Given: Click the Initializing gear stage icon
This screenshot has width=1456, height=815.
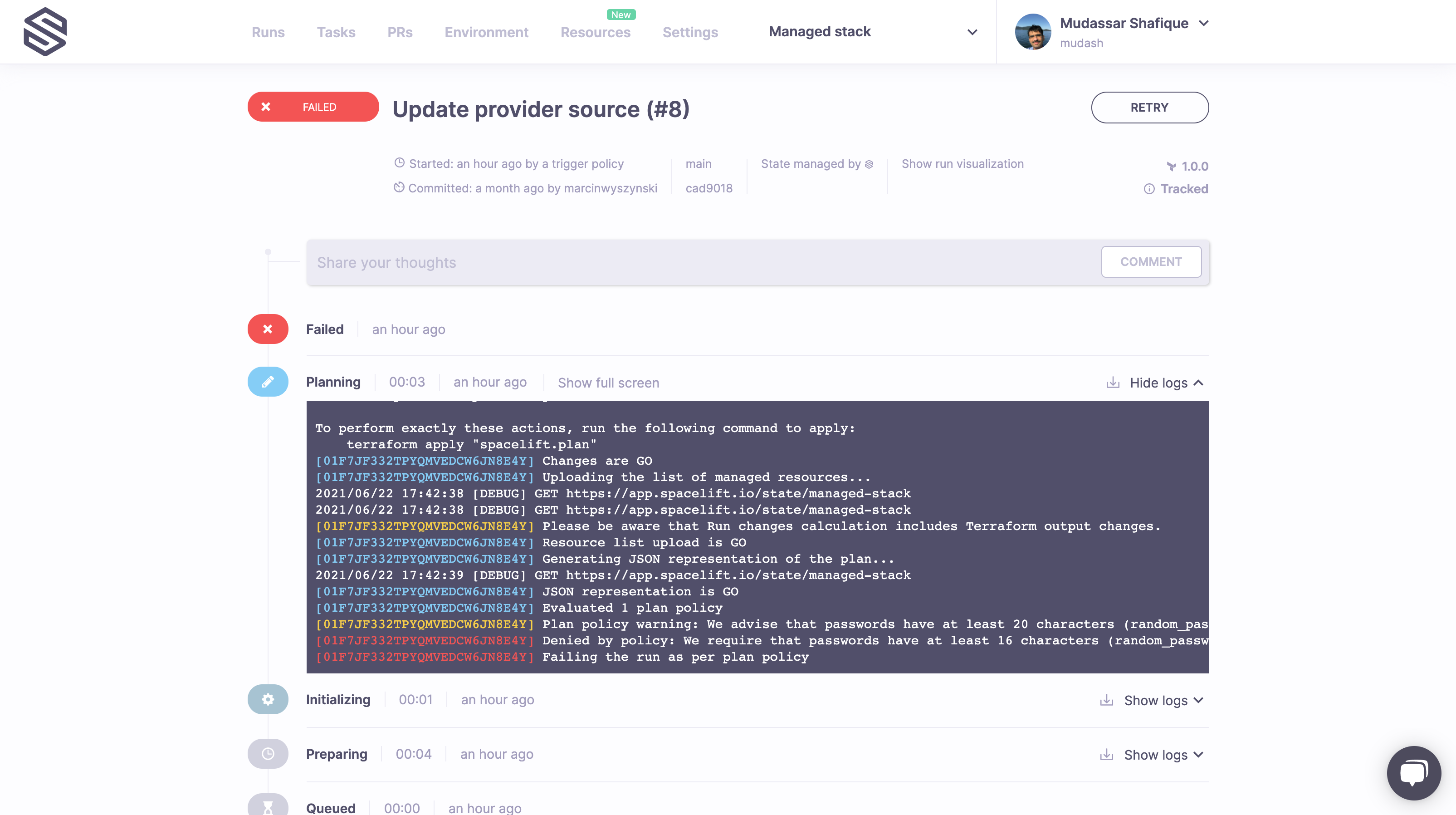Looking at the screenshot, I should [x=268, y=700].
